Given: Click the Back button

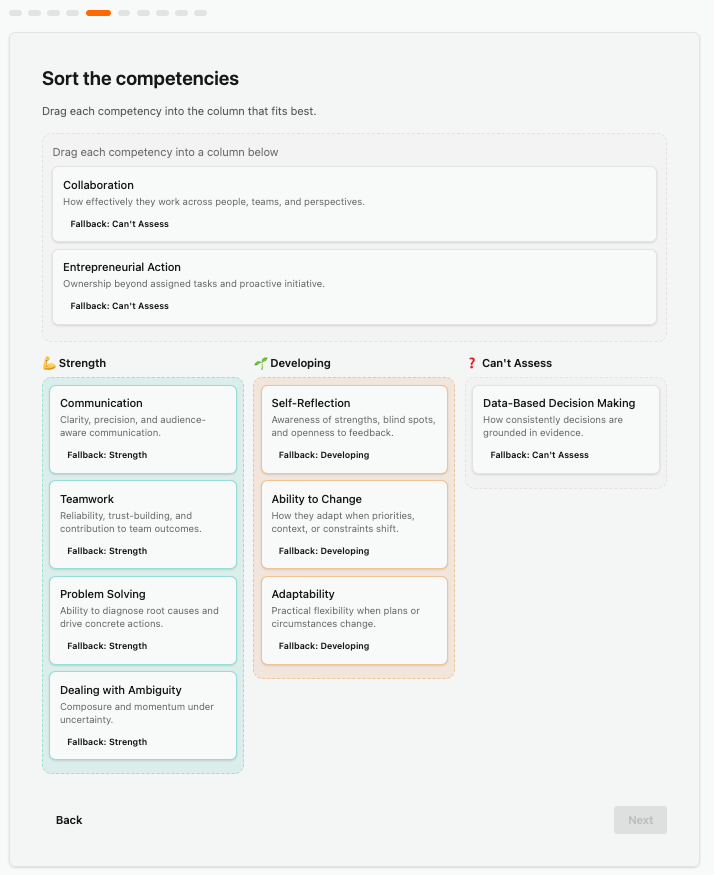Looking at the screenshot, I should [x=69, y=820].
